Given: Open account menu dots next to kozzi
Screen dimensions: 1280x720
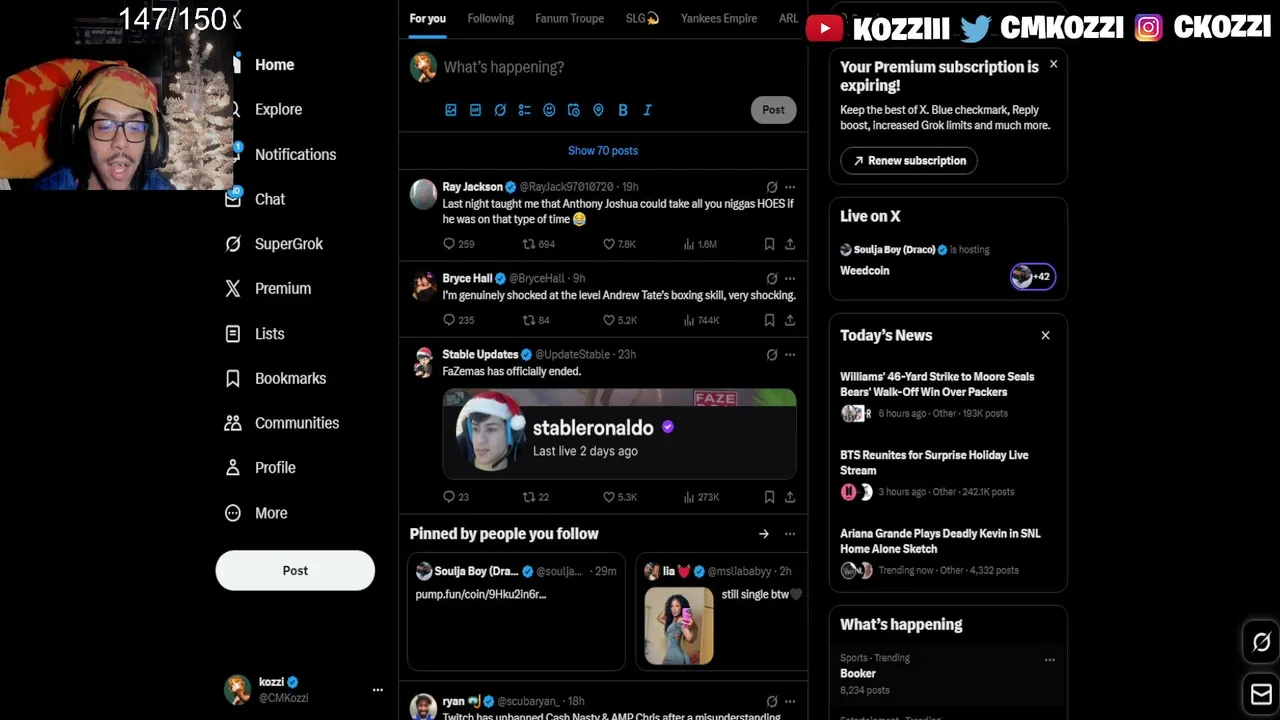Looking at the screenshot, I should point(378,690).
